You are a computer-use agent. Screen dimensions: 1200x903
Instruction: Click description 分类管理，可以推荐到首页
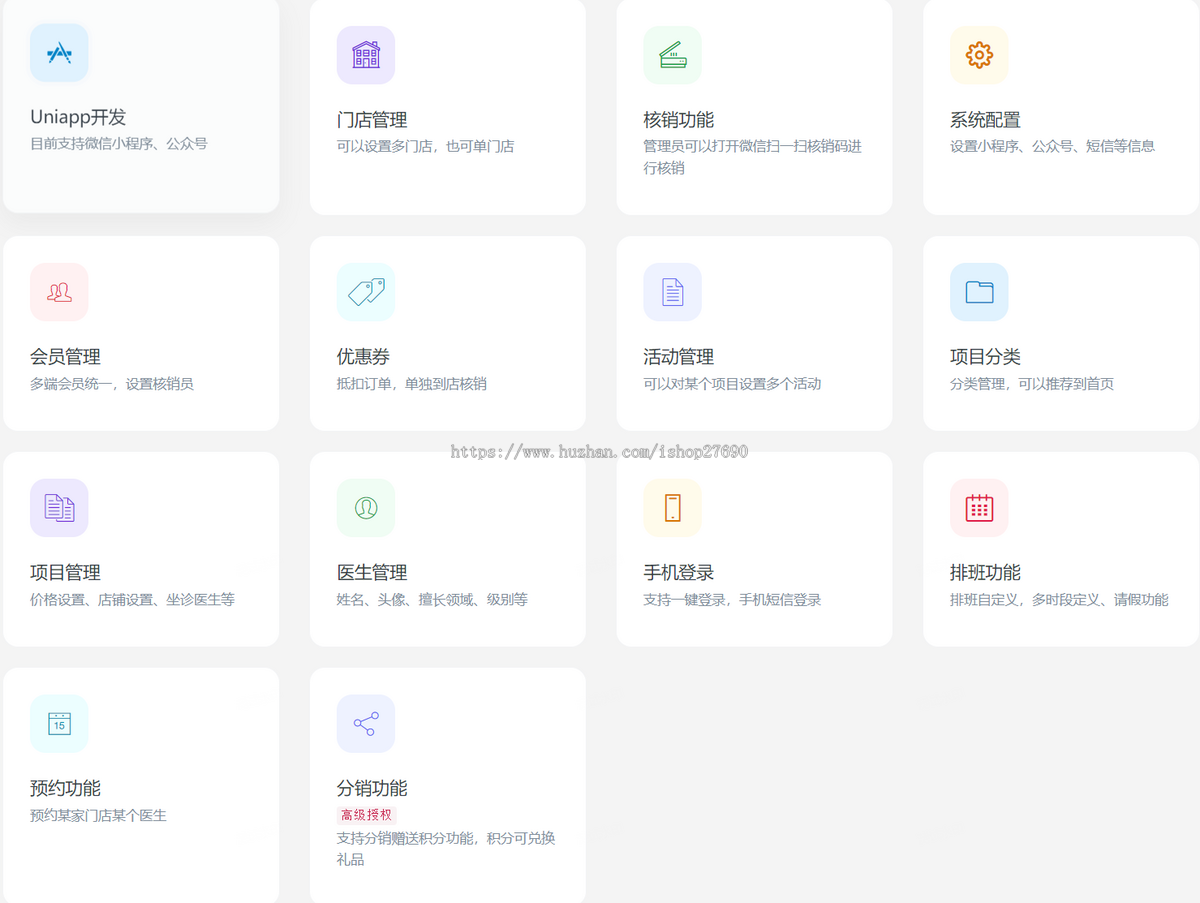click(x=1032, y=384)
